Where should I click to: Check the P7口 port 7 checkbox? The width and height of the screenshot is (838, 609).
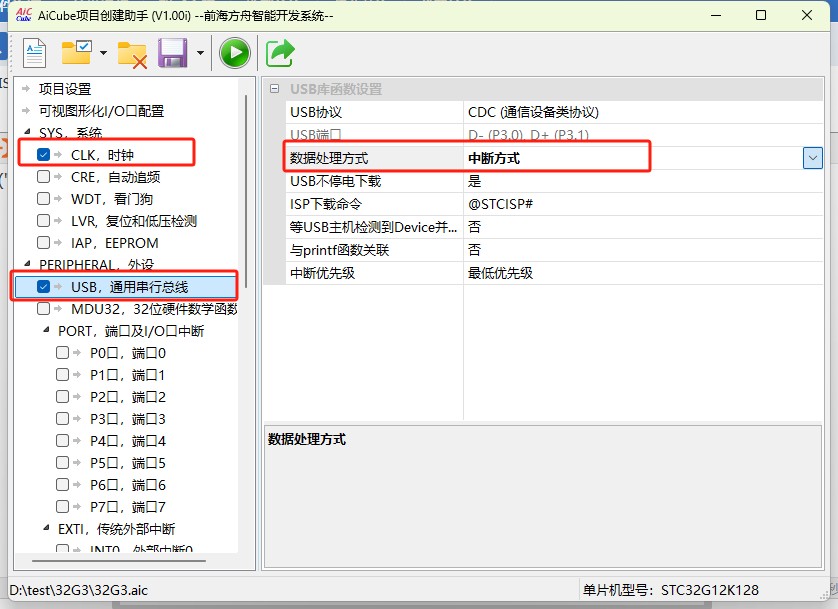tap(63, 506)
